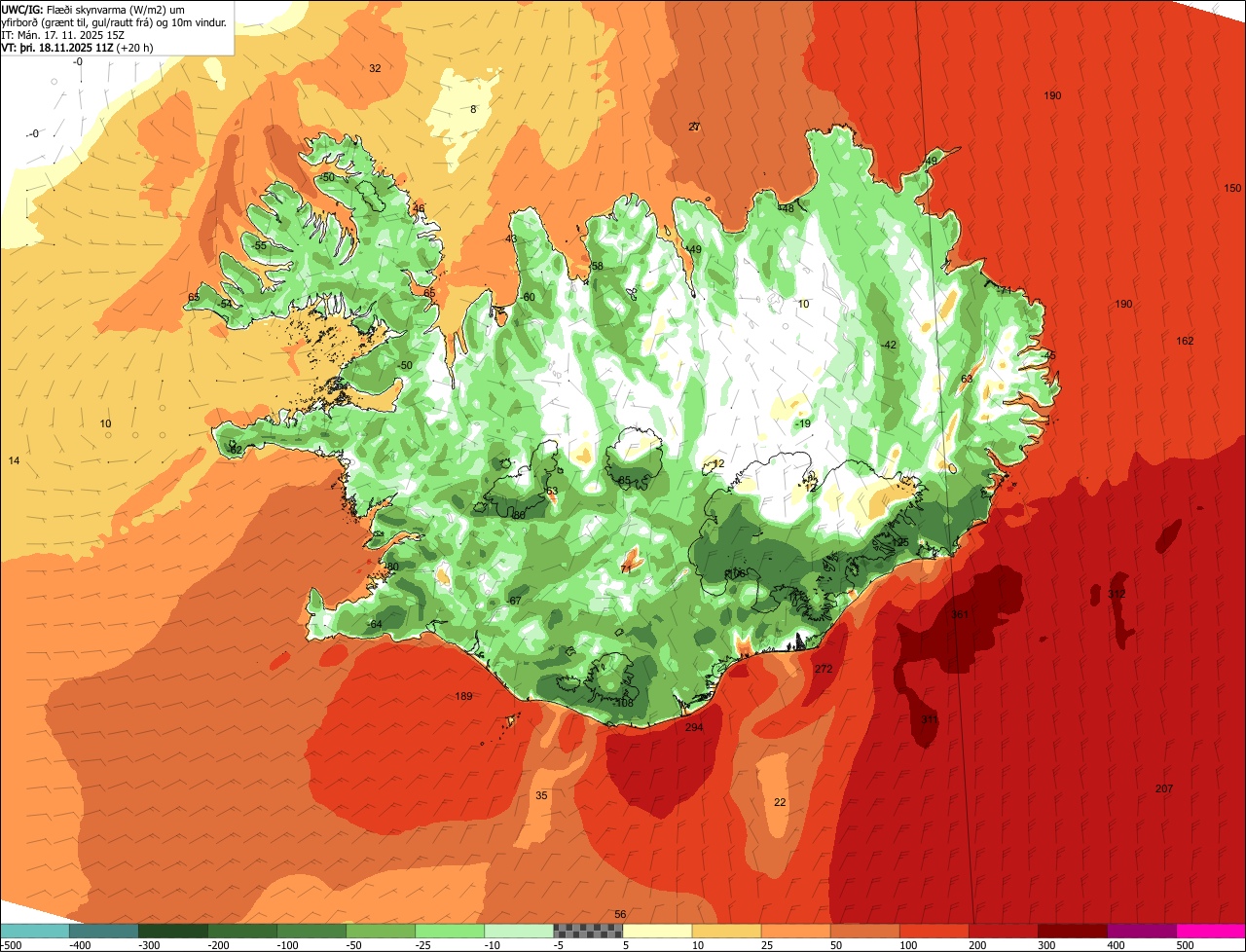The image size is (1246, 952).
Task: Select the checkered -5 to 5 legend swatch
Action: pyautogui.click(x=587, y=931)
